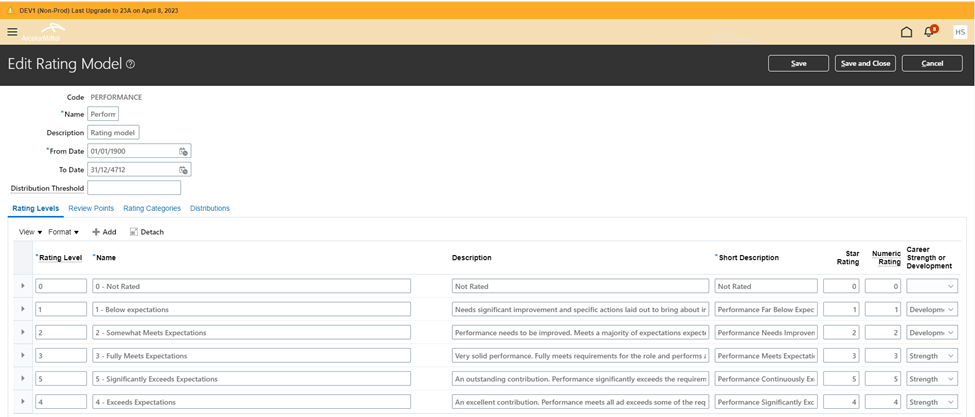Open Career Strength dropdown for 4 - Exceeds row

(x=931, y=401)
